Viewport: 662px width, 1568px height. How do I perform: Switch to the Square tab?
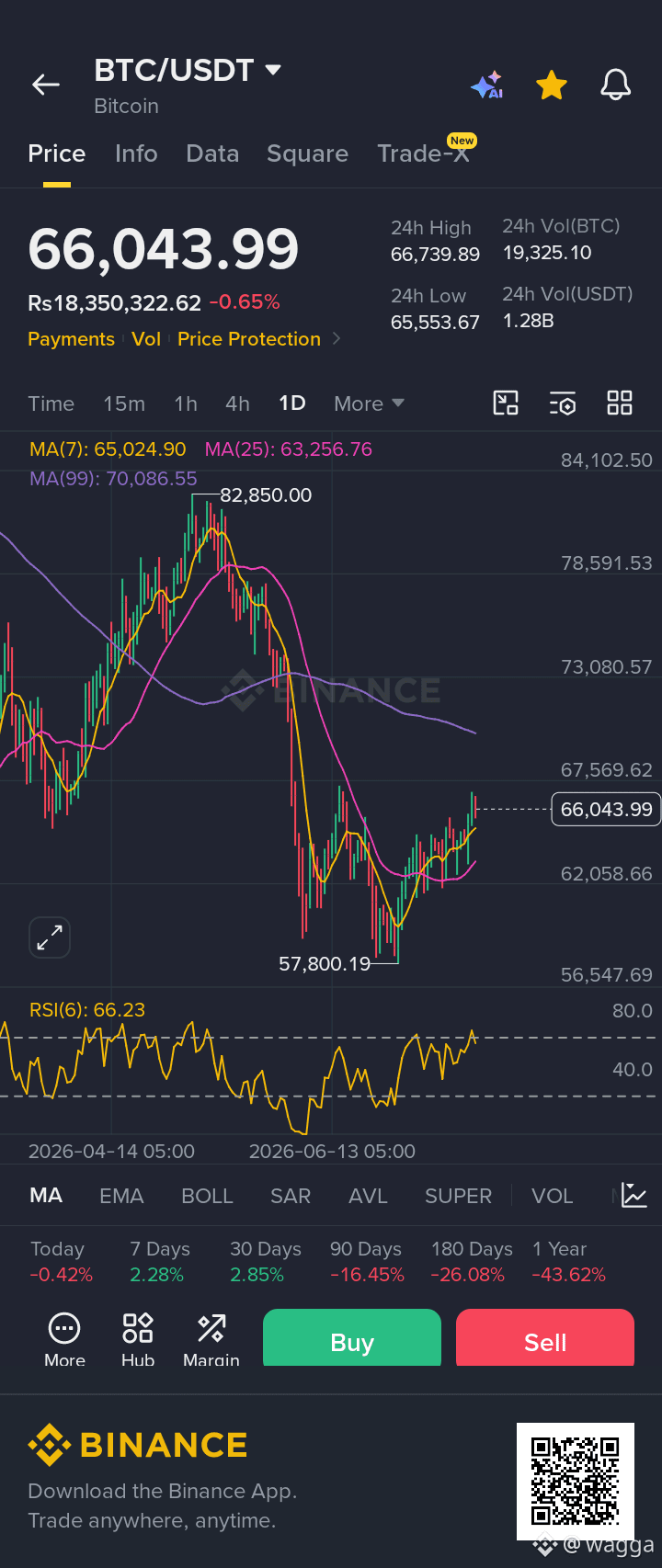[307, 153]
